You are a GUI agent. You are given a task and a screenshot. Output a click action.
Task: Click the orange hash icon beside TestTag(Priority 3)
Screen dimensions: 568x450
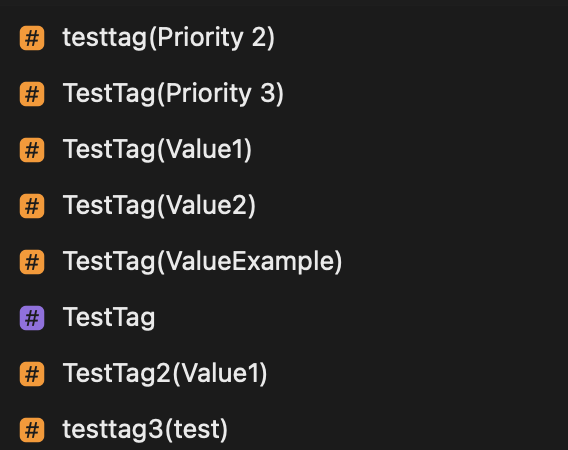[32, 94]
